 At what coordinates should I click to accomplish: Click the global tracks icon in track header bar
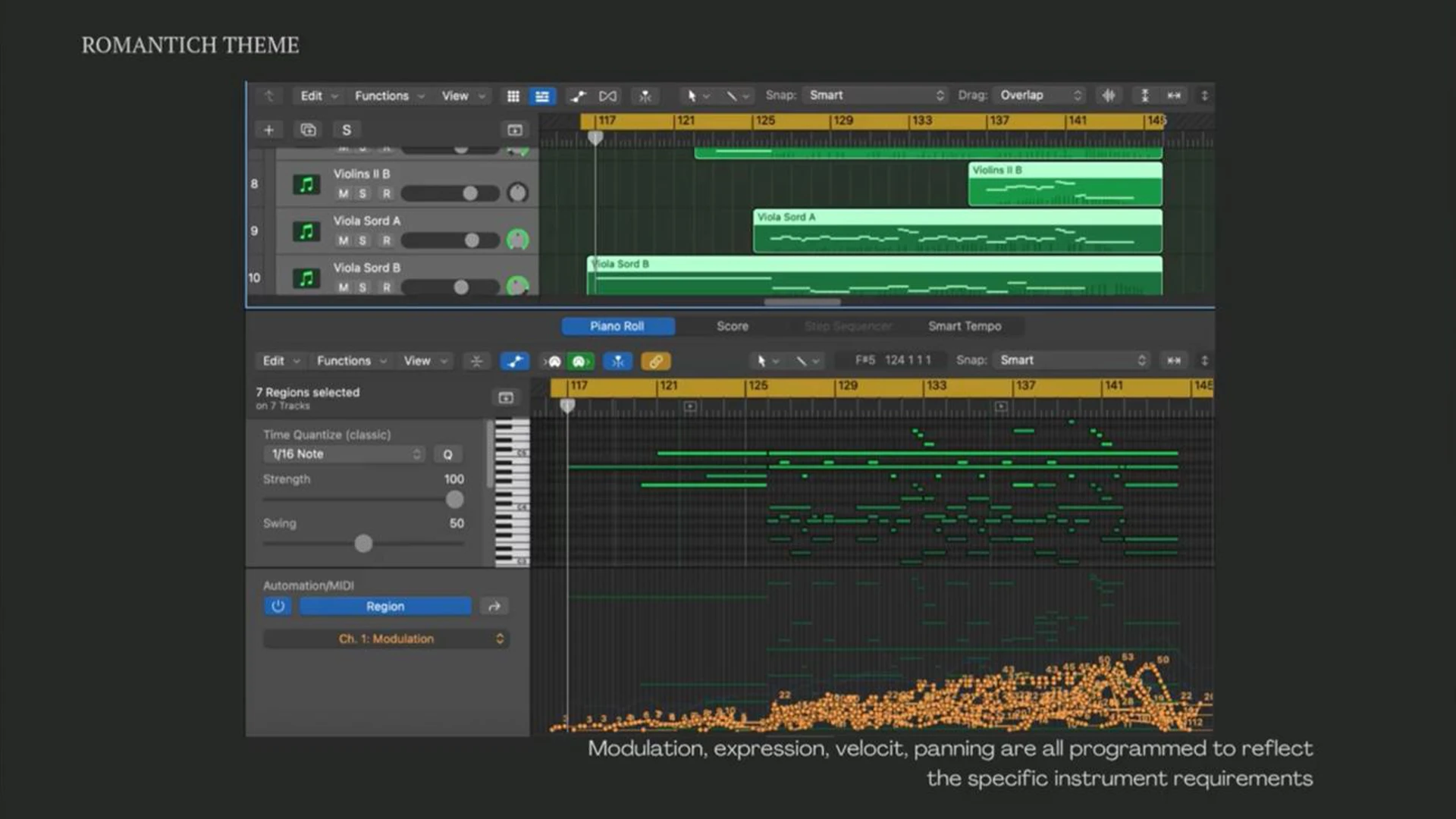pyautogui.click(x=515, y=130)
